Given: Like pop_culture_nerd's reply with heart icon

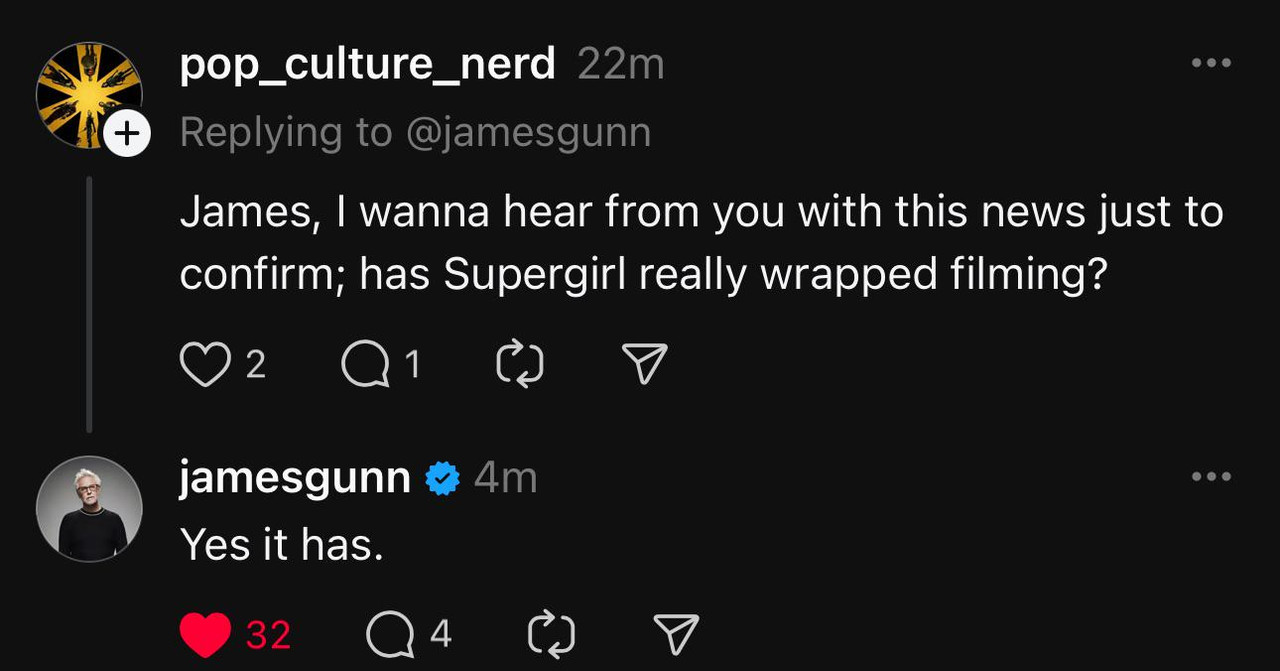Looking at the screenshot, I should pos(205,365).
